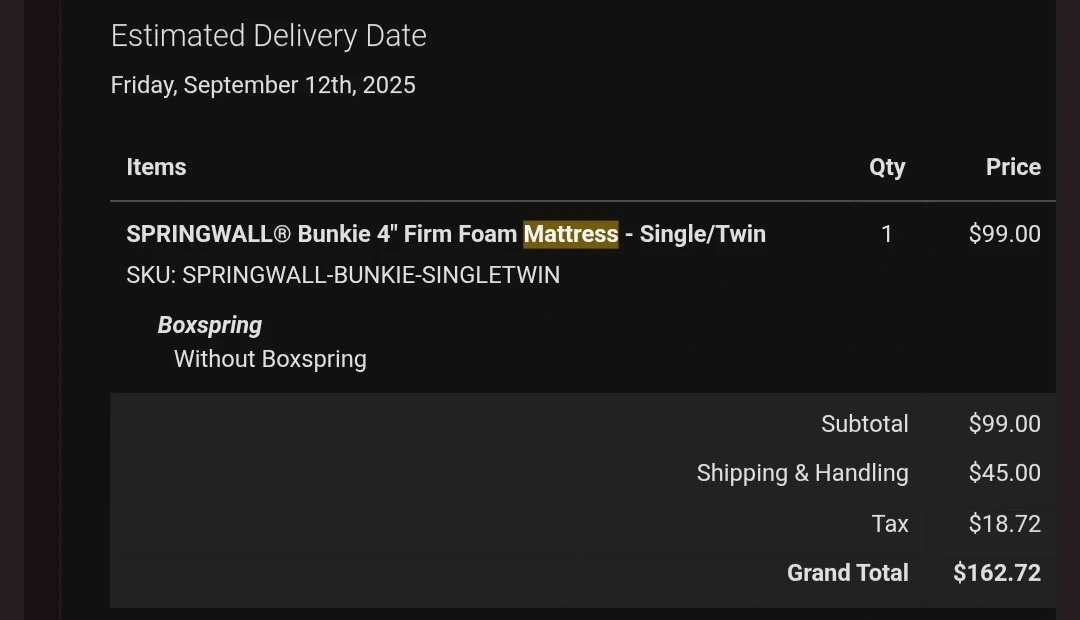The height and width of the screenshot is (620, 1080).
Task: Click the $162.72 grand total amount
Action: (x=996, y=573)
